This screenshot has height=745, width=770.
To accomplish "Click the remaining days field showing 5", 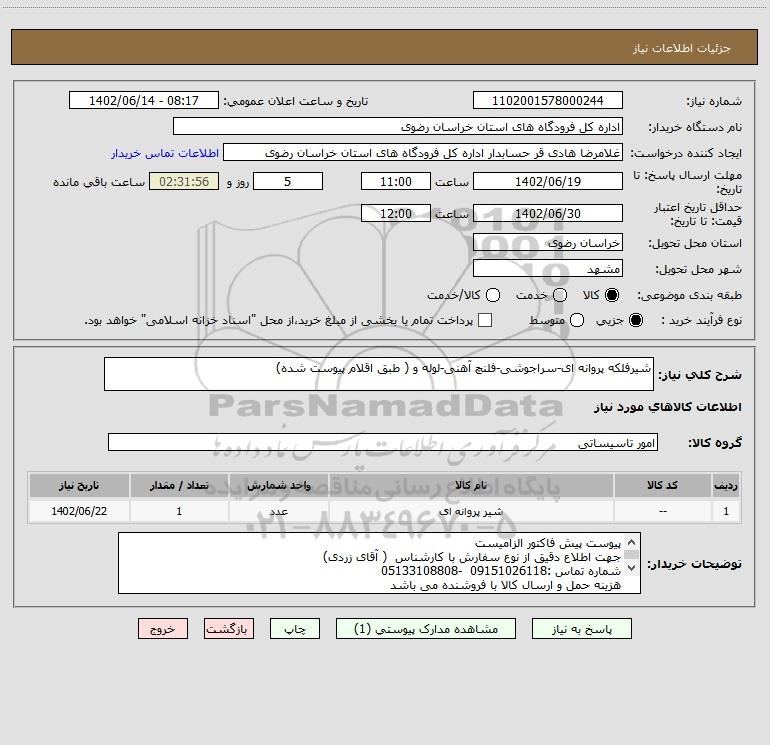I will (288, 181).
